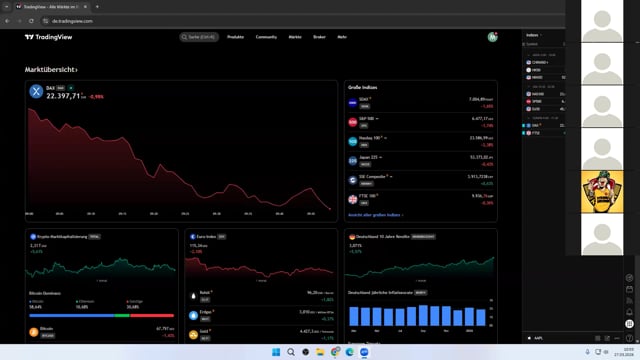The image size is (640, 360).
Task: Open new browser tab plus button
Action: pyautogui.click(x=97, y=7)
